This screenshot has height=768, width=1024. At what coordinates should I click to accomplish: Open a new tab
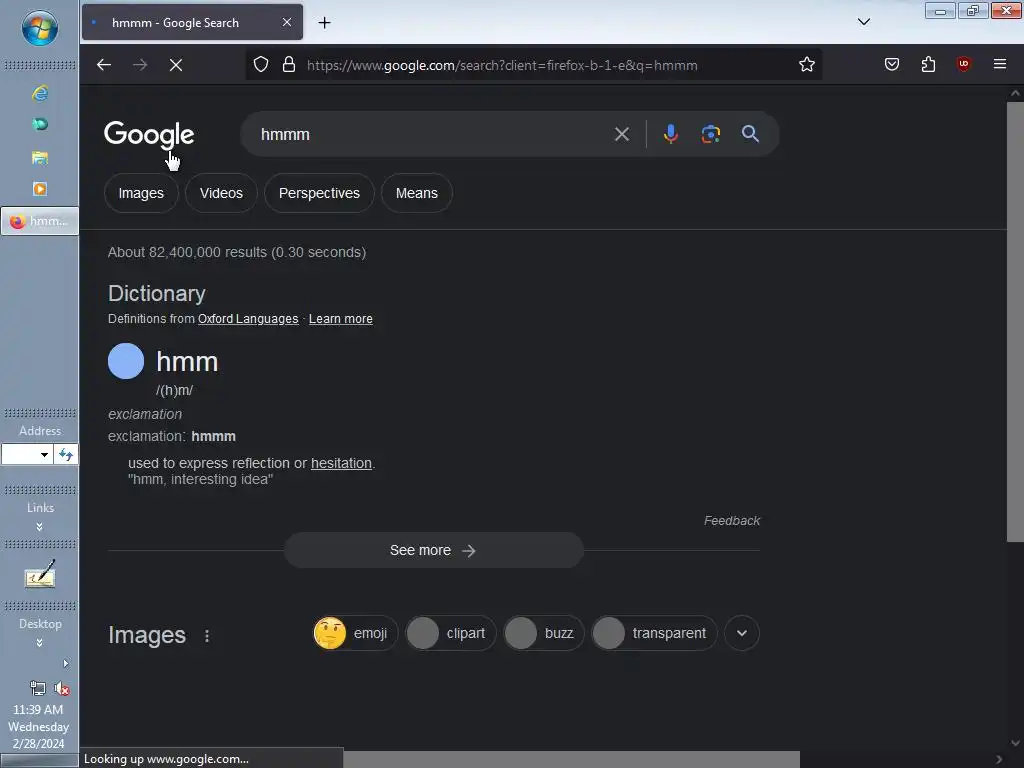(x=325, y=23)
